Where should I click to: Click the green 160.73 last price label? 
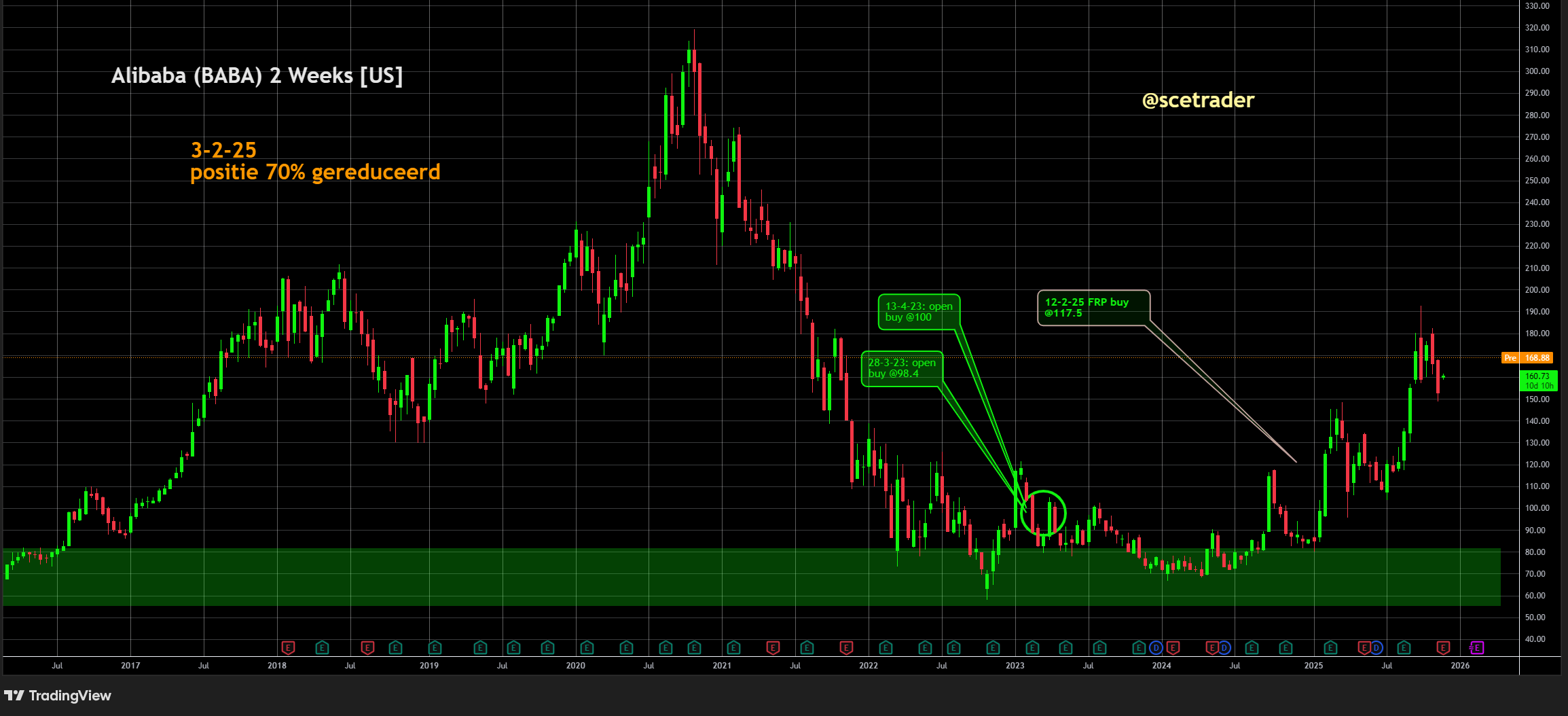(1537, 380)
